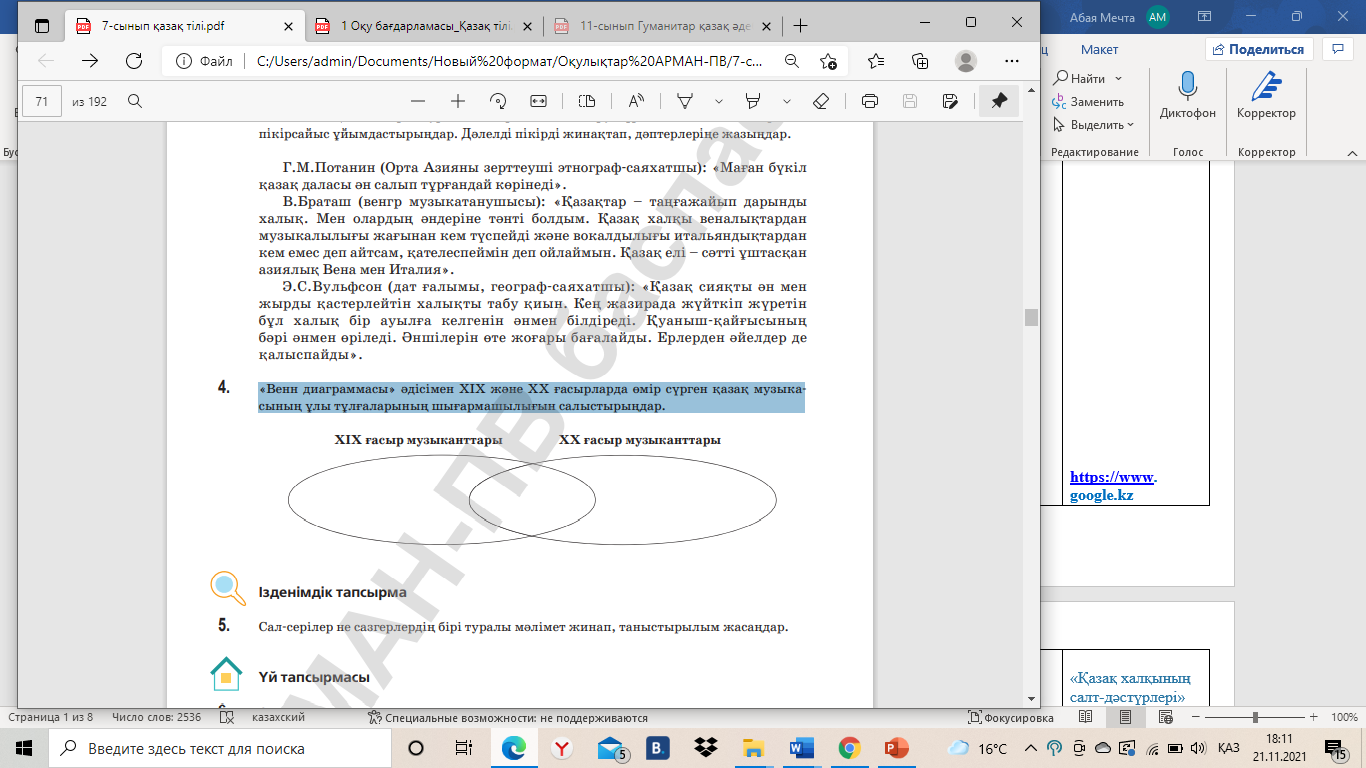Start Read aloud in PDF toolbar
Viewport: 1366px width, 768px height.
tap(636, 101)
